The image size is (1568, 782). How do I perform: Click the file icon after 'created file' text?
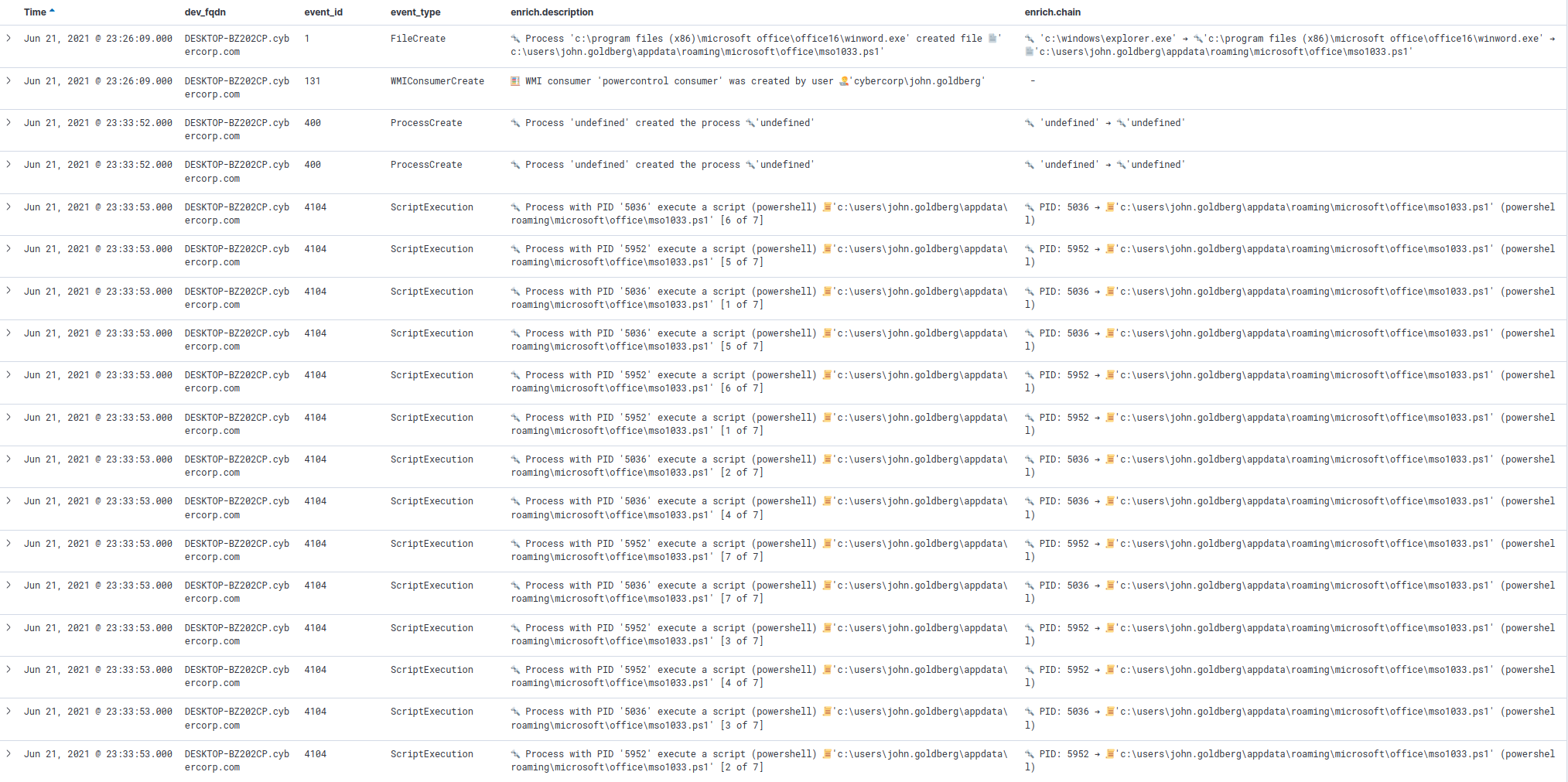coord(992,39)
